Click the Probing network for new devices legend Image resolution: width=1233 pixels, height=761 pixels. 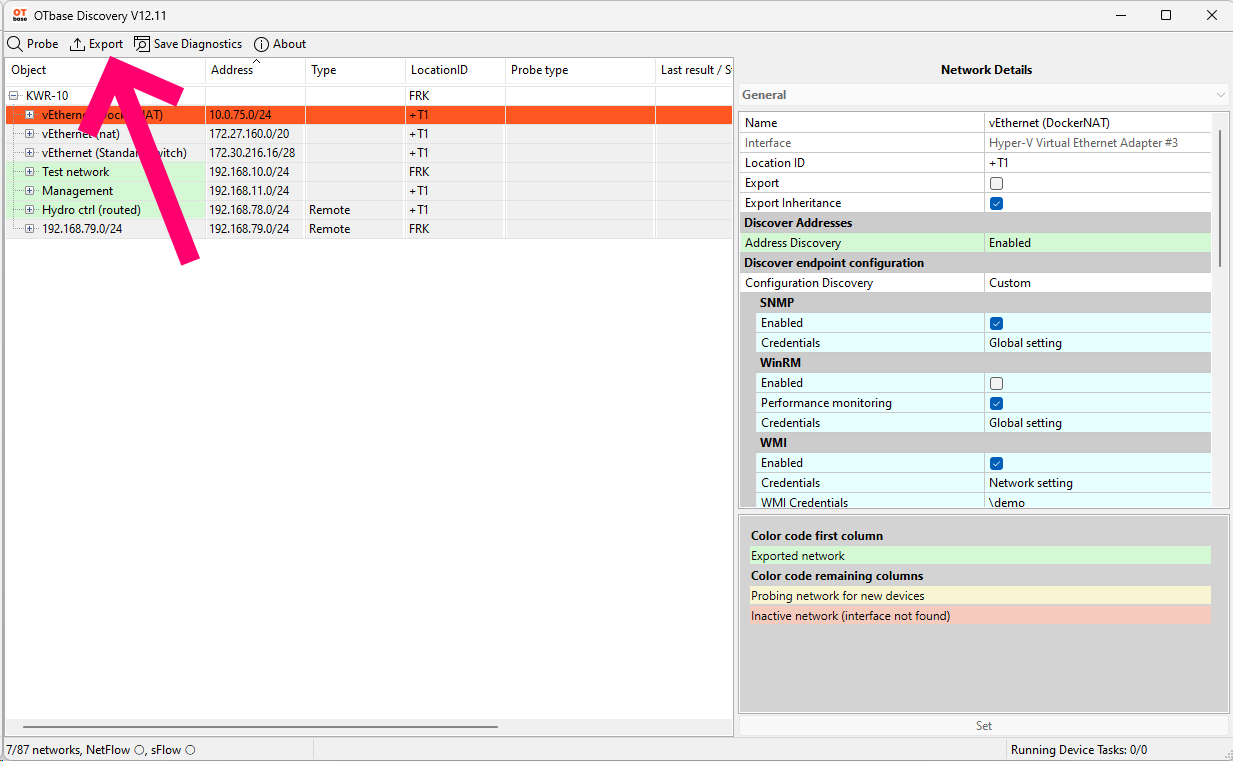(x=980, y=596)
